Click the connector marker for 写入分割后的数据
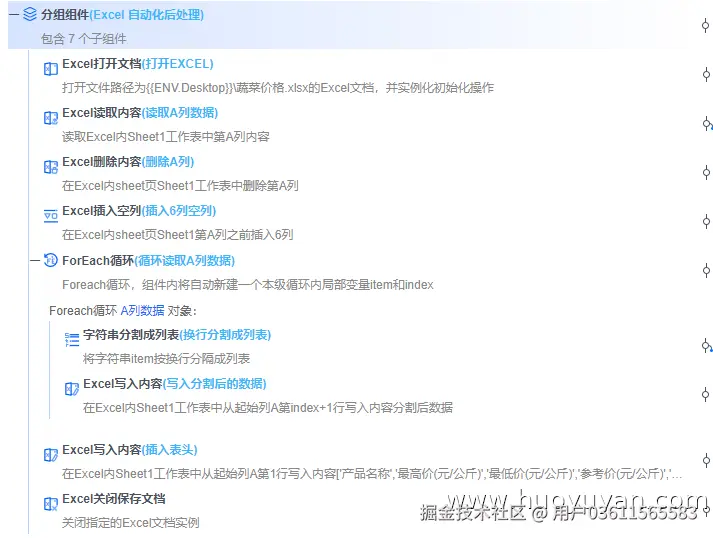The image size is (713, 538). (x=705, y=394)
